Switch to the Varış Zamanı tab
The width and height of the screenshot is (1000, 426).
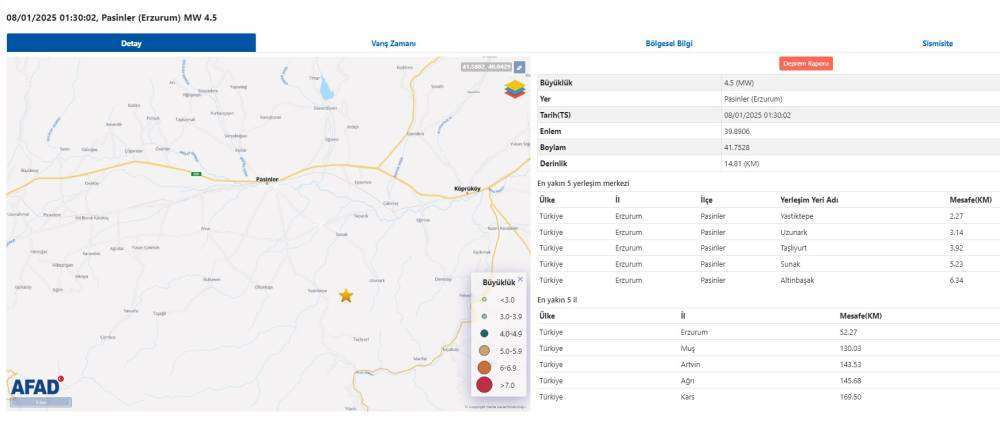point(394,44)
